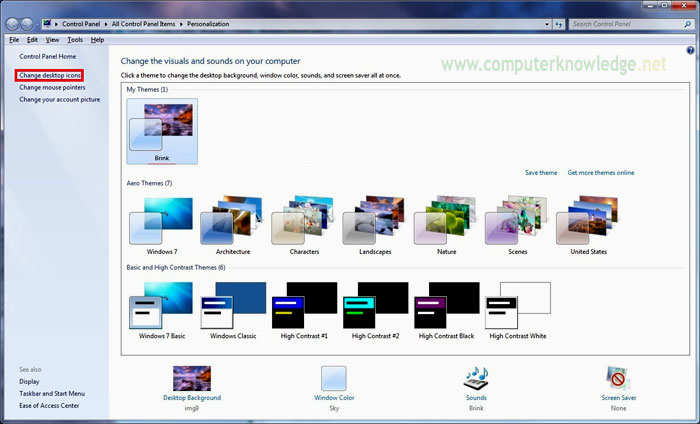Click the Screen Saver text link
Viewport: 700px width, 424px height.
[x=619, y=398]
